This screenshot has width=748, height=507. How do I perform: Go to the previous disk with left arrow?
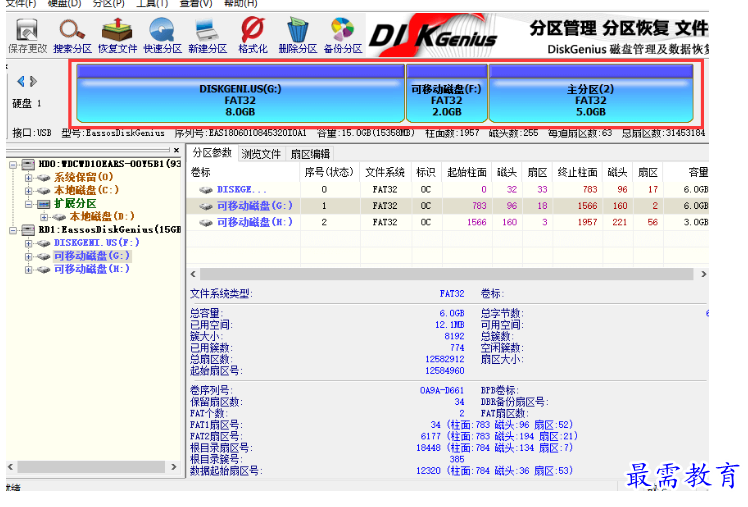tap(21, 81)
